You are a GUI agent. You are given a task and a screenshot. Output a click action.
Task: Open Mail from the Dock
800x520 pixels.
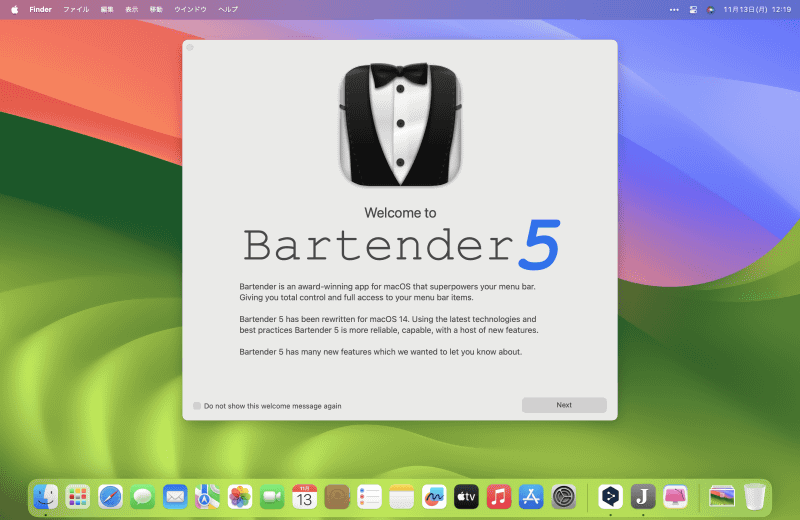click(x=175, y=497)
